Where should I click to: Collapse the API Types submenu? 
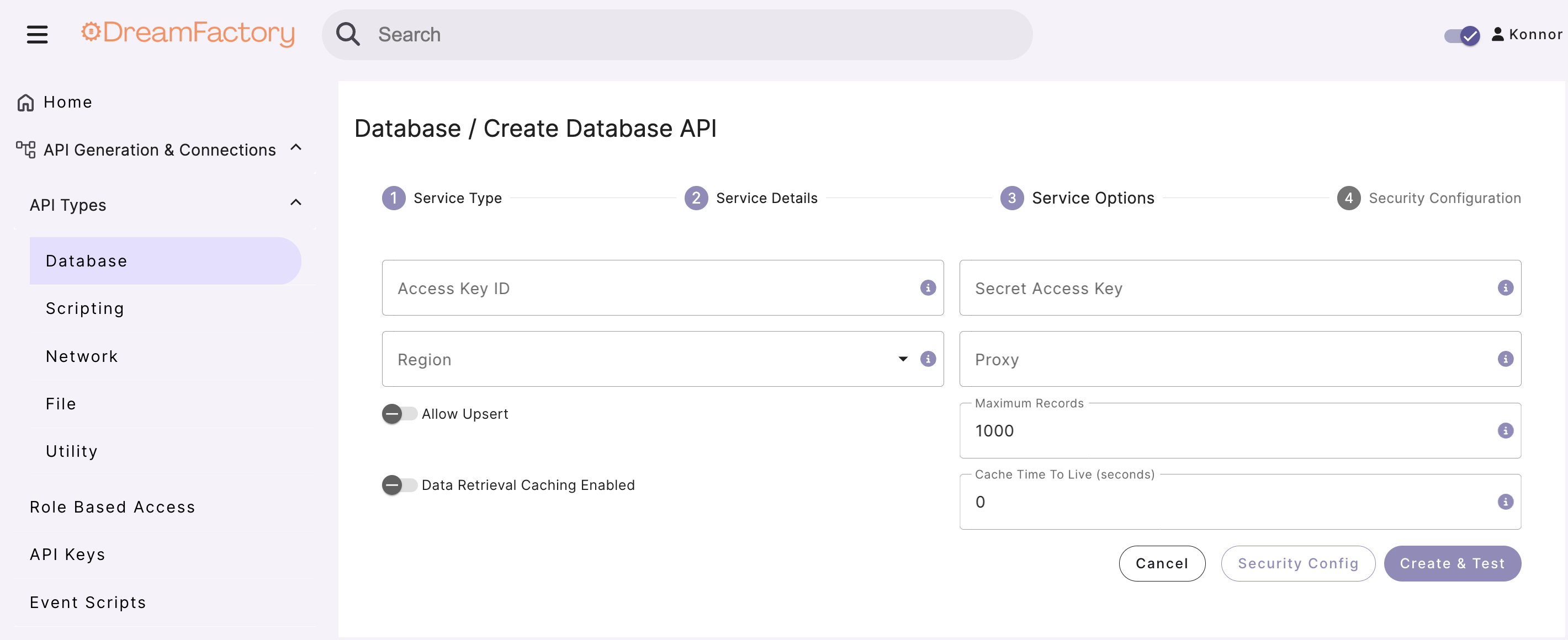pos(296,202)
